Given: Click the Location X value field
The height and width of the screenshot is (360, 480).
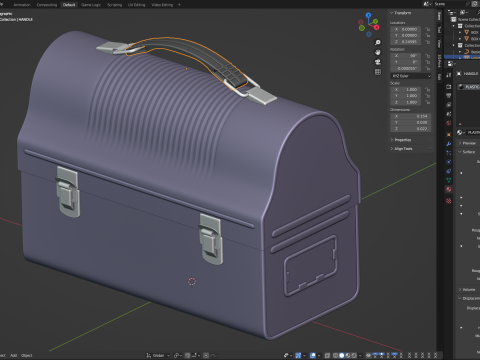Looking at the screenshot, I should point(406,29).
